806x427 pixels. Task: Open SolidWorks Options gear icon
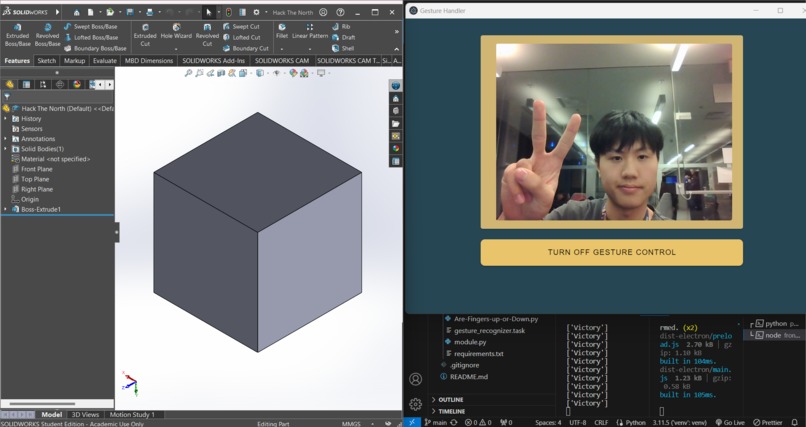click(x=256, y=12)
